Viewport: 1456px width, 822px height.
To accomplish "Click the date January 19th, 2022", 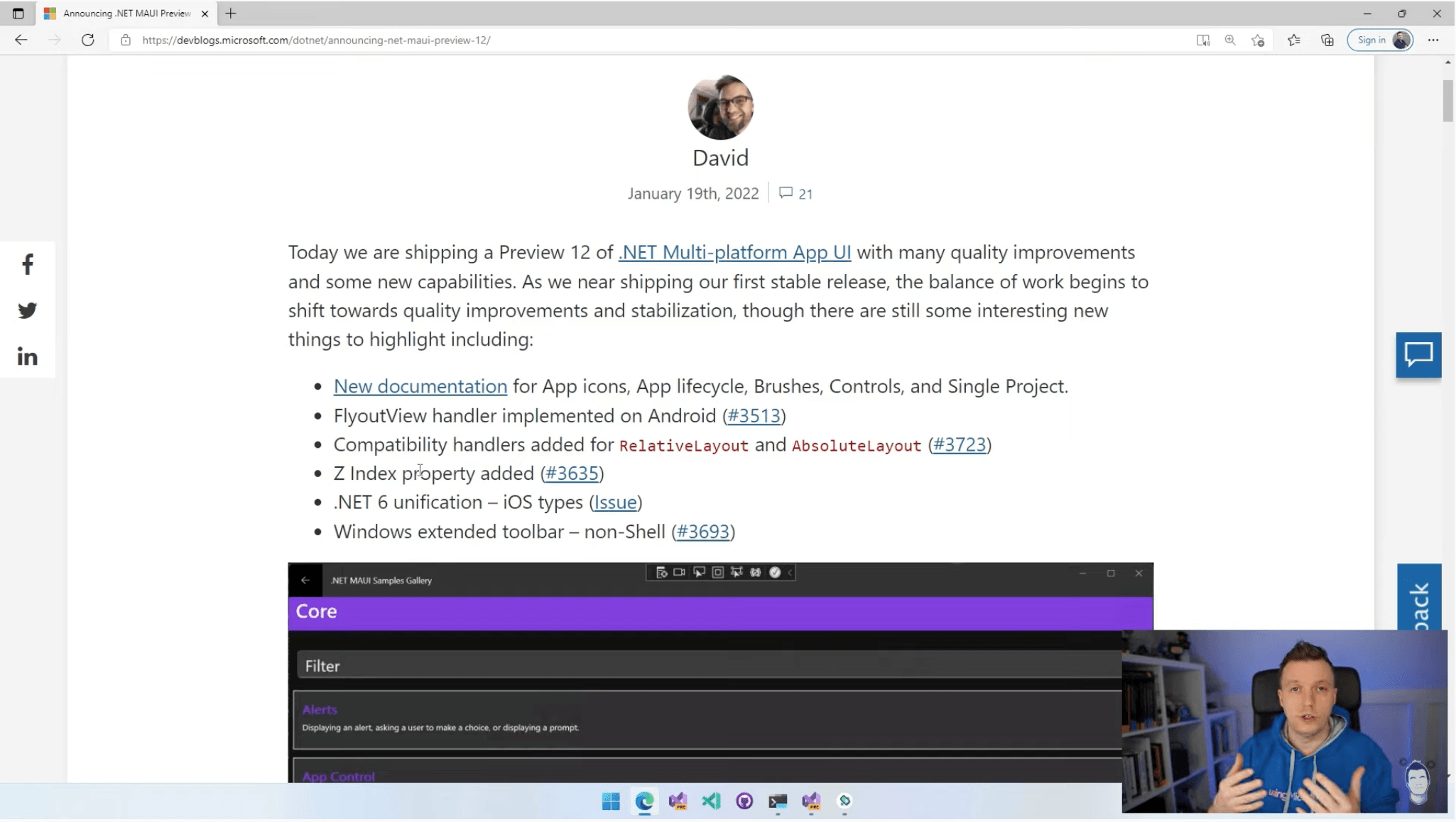I will 693,194.
